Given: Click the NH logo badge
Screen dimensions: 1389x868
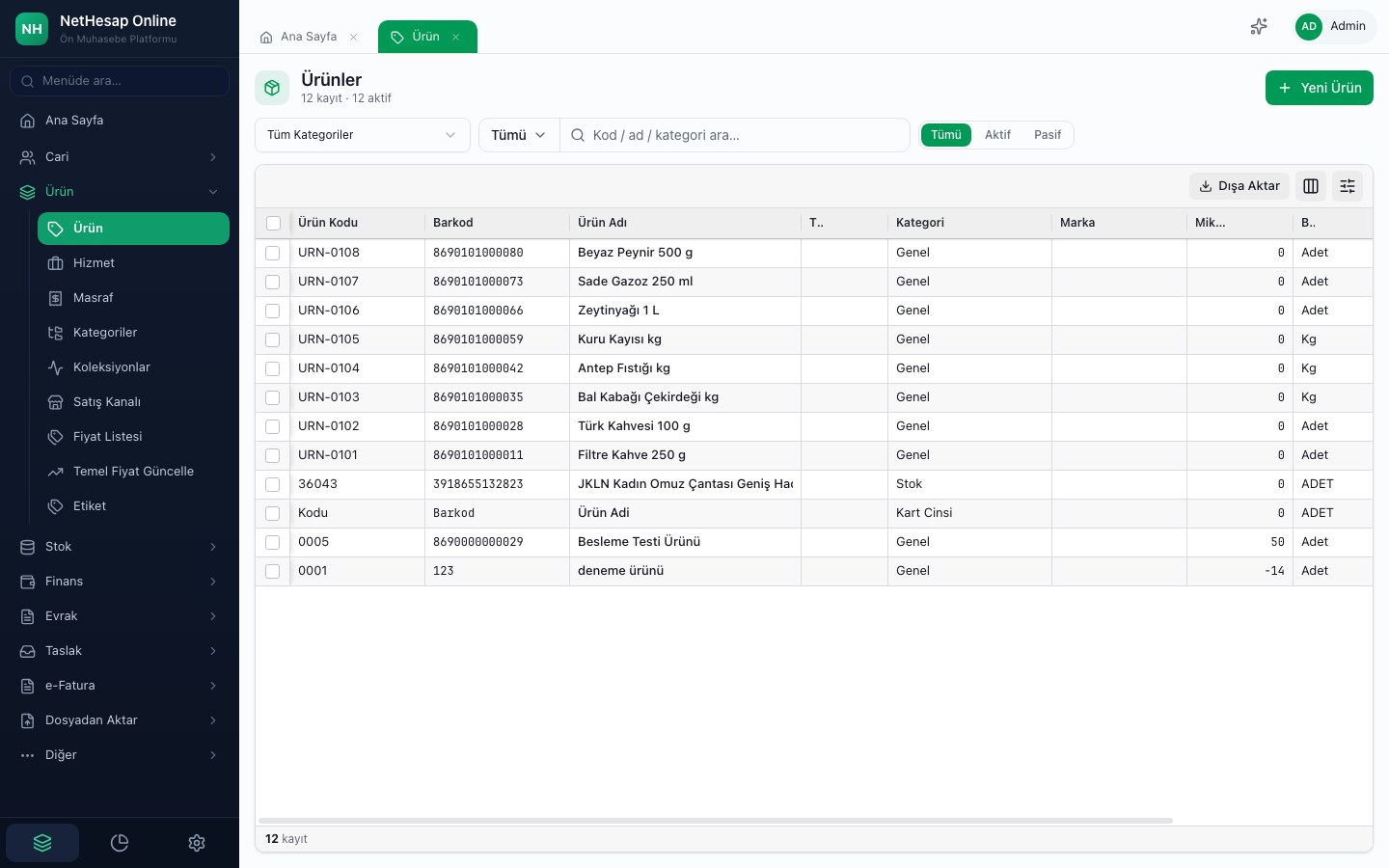Looking at the screenshot, I should click(32, 29).
